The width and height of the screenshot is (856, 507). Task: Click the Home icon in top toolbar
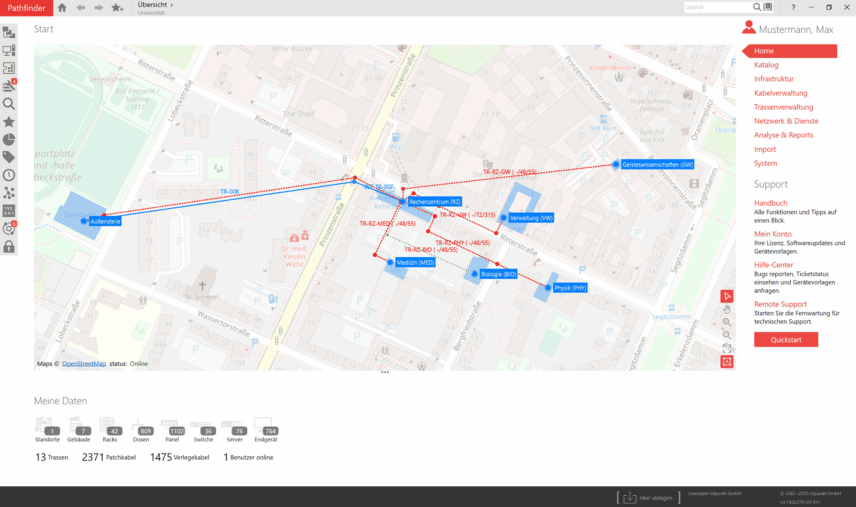point(62,8)
